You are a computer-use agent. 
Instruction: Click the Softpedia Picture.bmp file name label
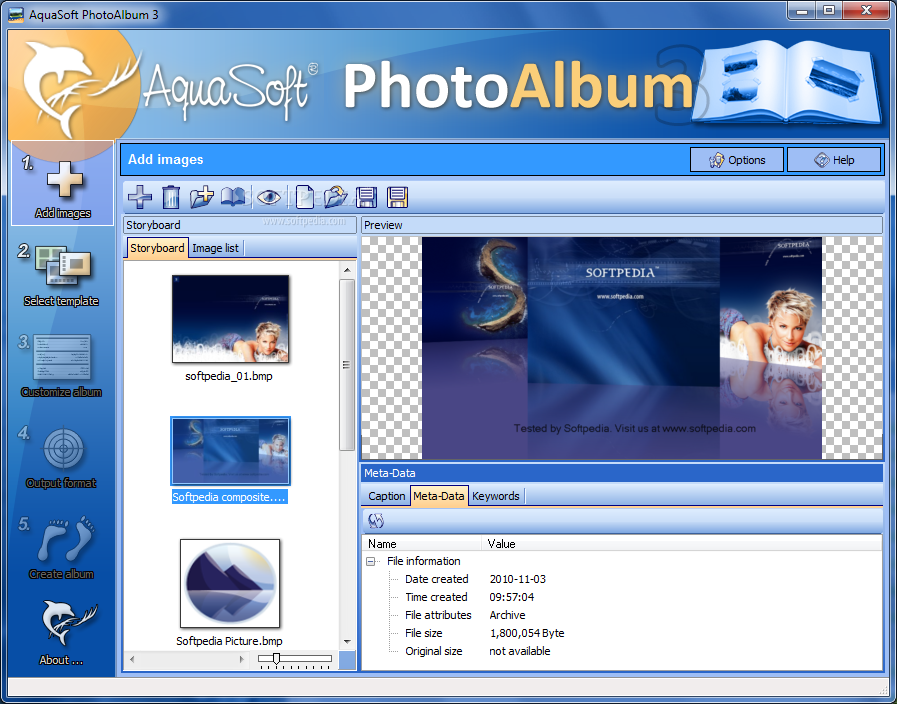[x=229, y=641]
